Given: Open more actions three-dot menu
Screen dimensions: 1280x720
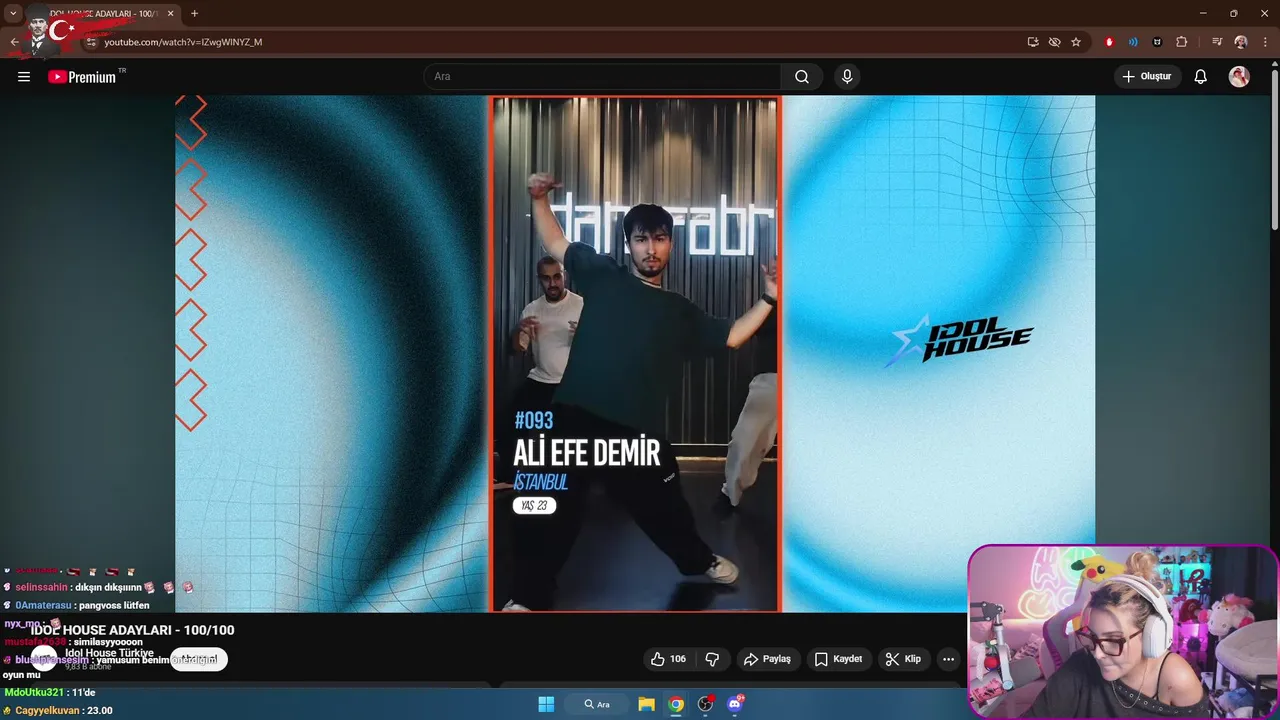Looking at the screenshot, I should [x=948, y=659].
